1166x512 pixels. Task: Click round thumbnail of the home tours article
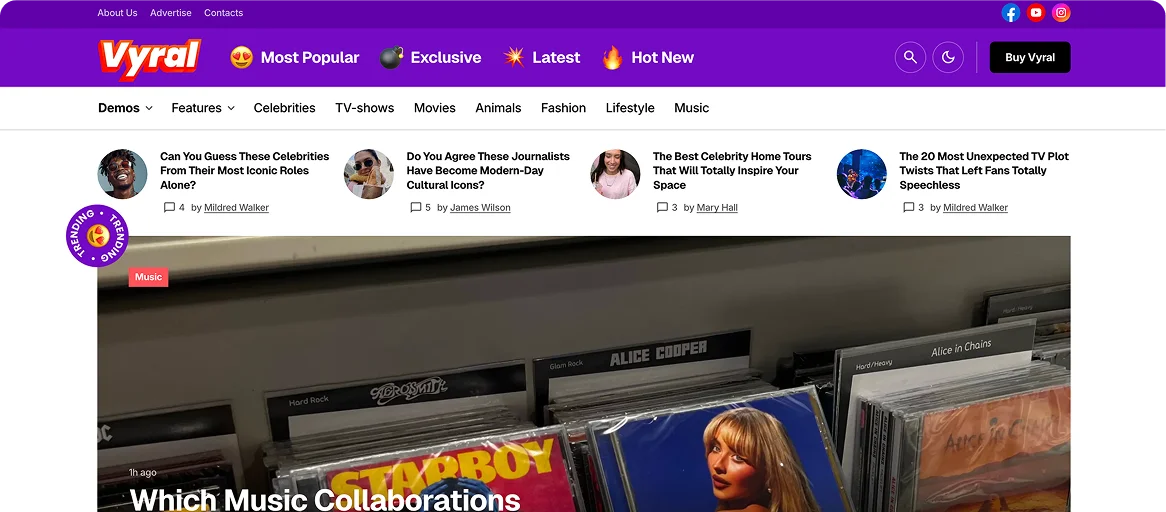pyautogui.click(x=615, y=174)
